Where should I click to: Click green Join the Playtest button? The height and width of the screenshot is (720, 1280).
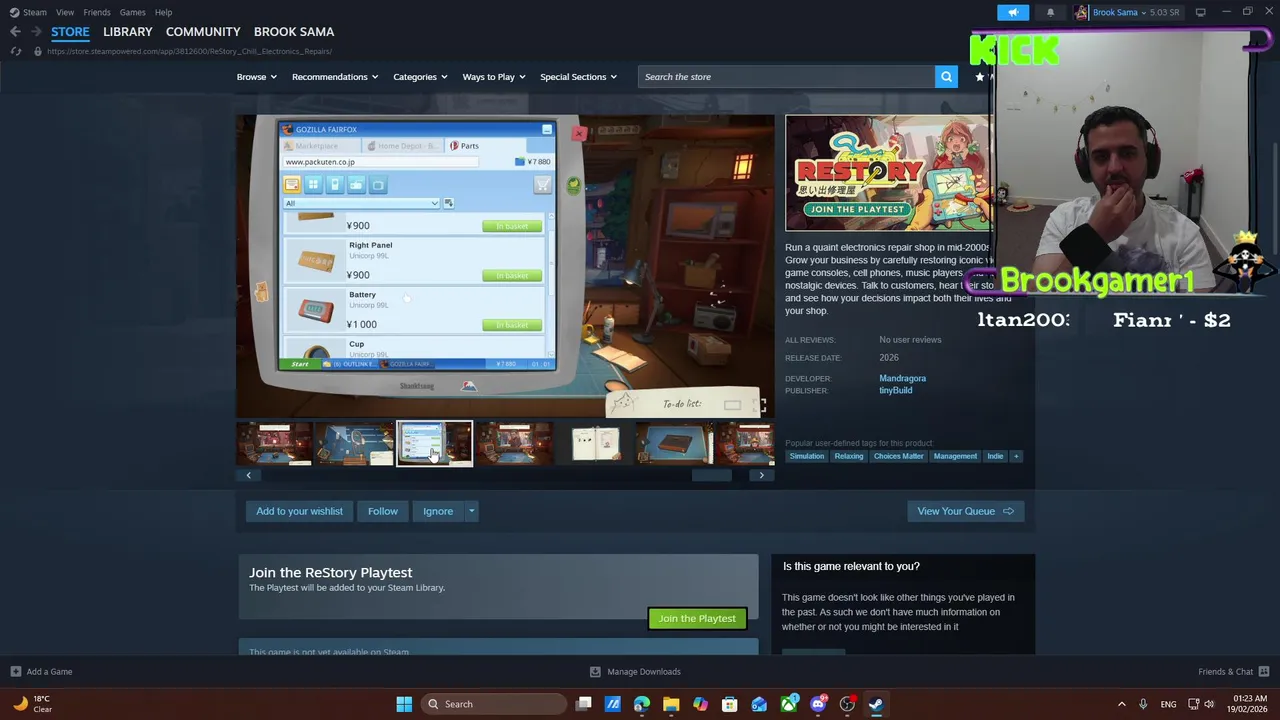pos(697,618)
